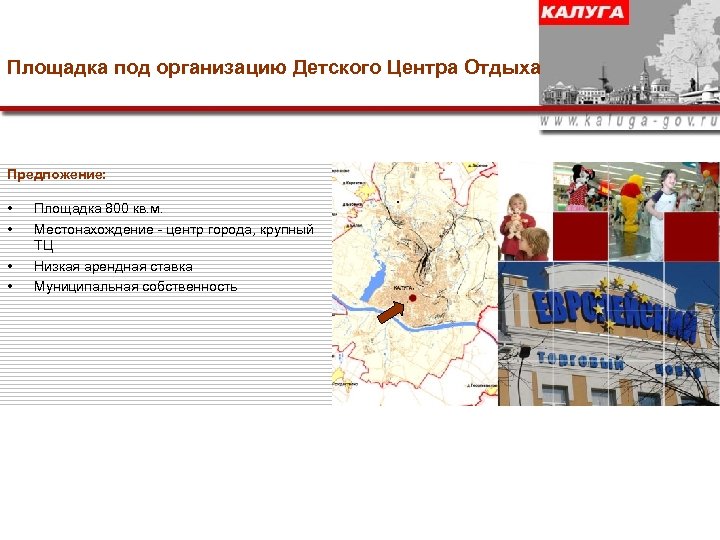Click the 'Европейский' shopping centre photo
The width and height of the screenshot is (720, 540).
tap(609, 334)
